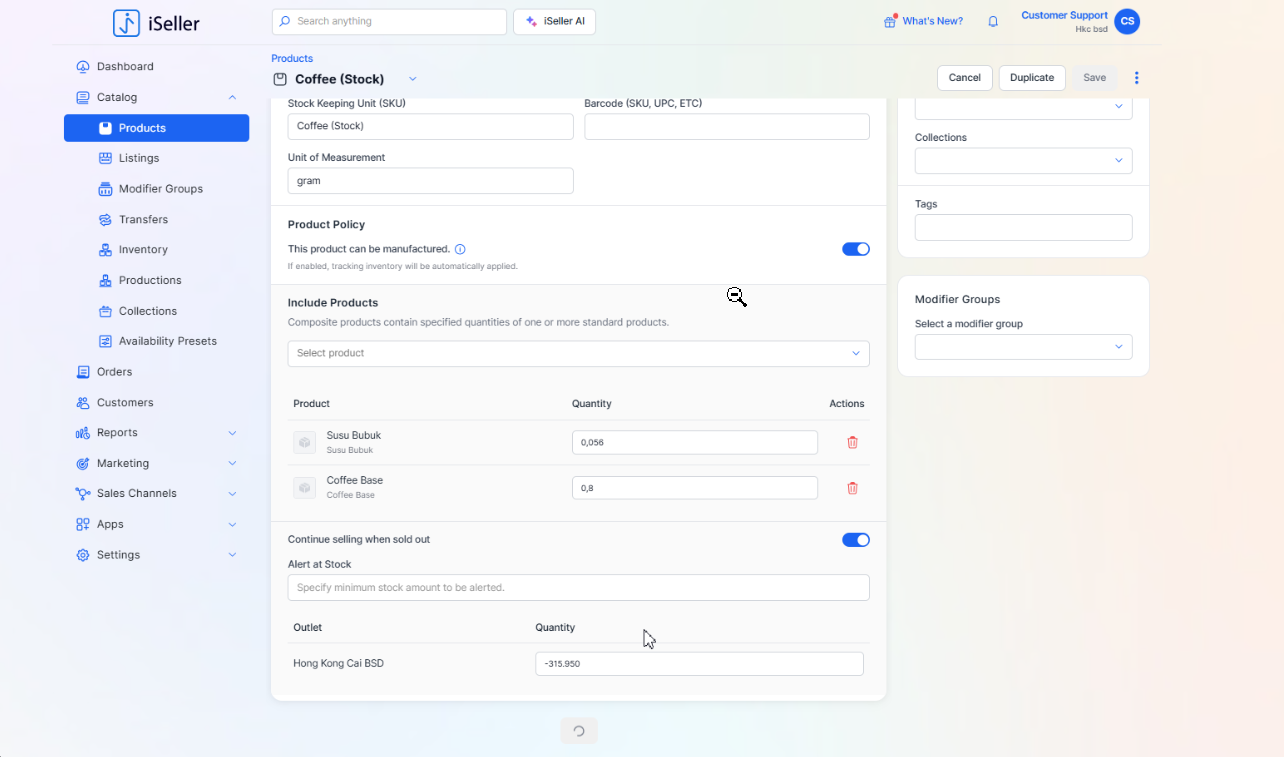Click the notification bell icon

click(993, 21)
